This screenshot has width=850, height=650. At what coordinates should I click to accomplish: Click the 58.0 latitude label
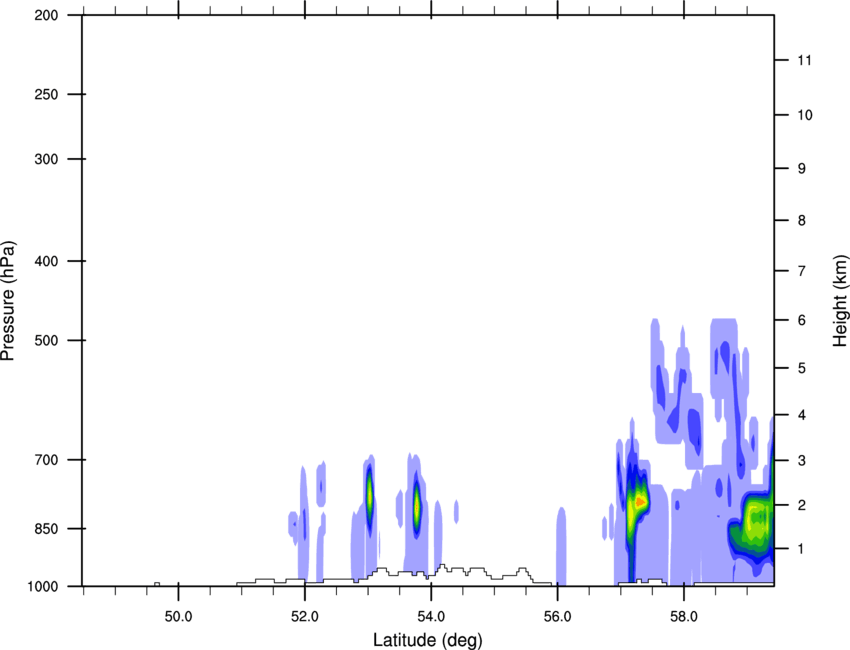click(684, 617)
